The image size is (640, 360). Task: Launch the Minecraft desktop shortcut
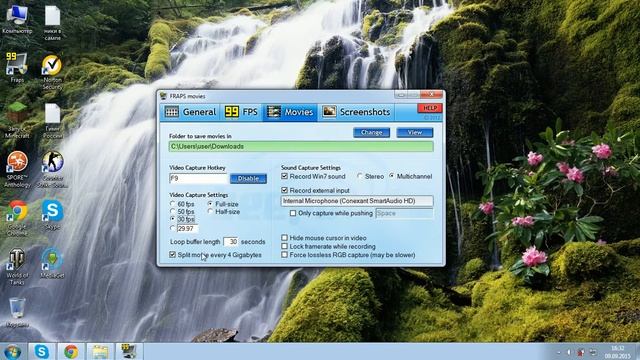pyautogui.click(x=17, y=120)
